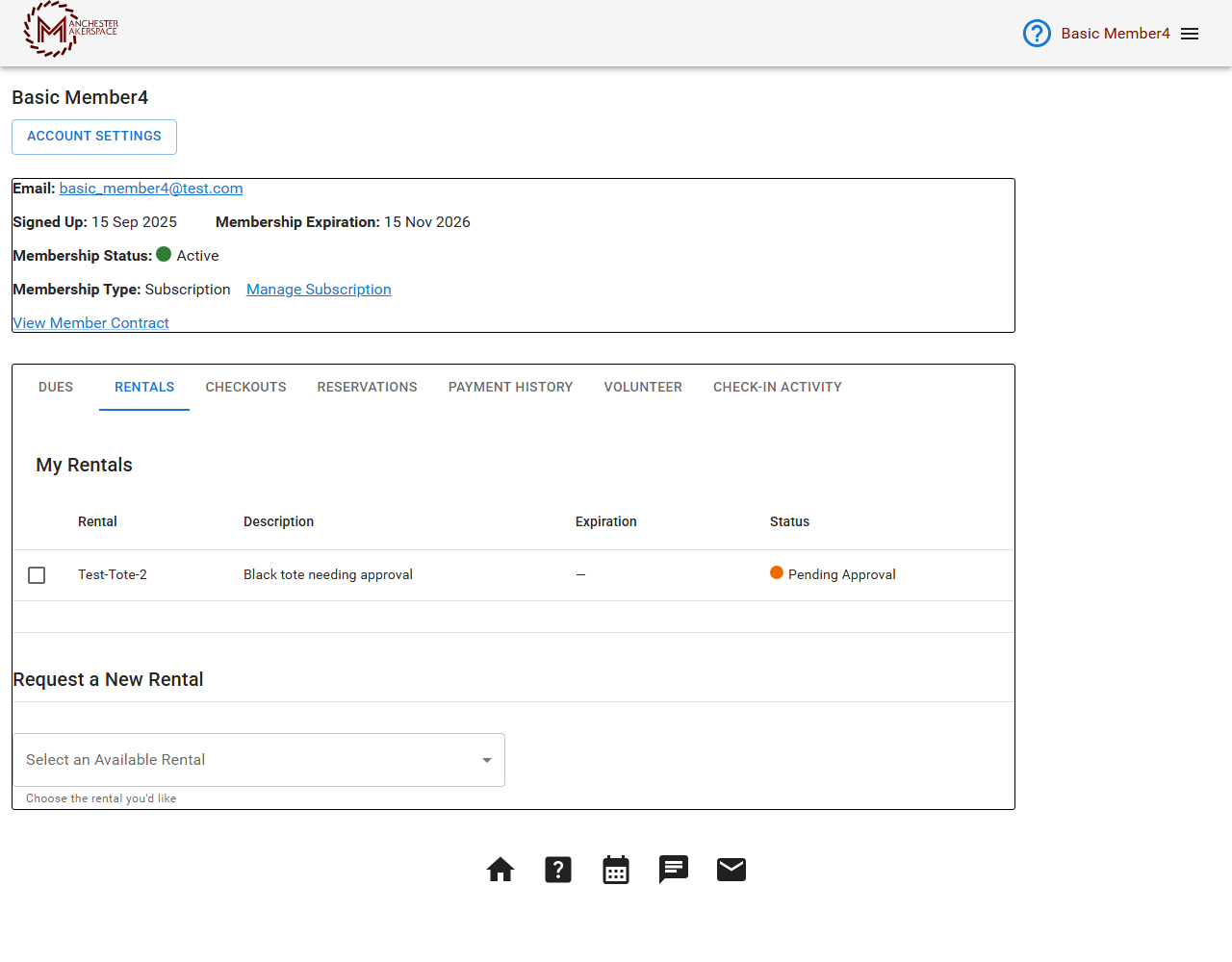The height and width of the screenshot is (962, 1232).
Task: Click the Rental column header
Action: point(97,522)
